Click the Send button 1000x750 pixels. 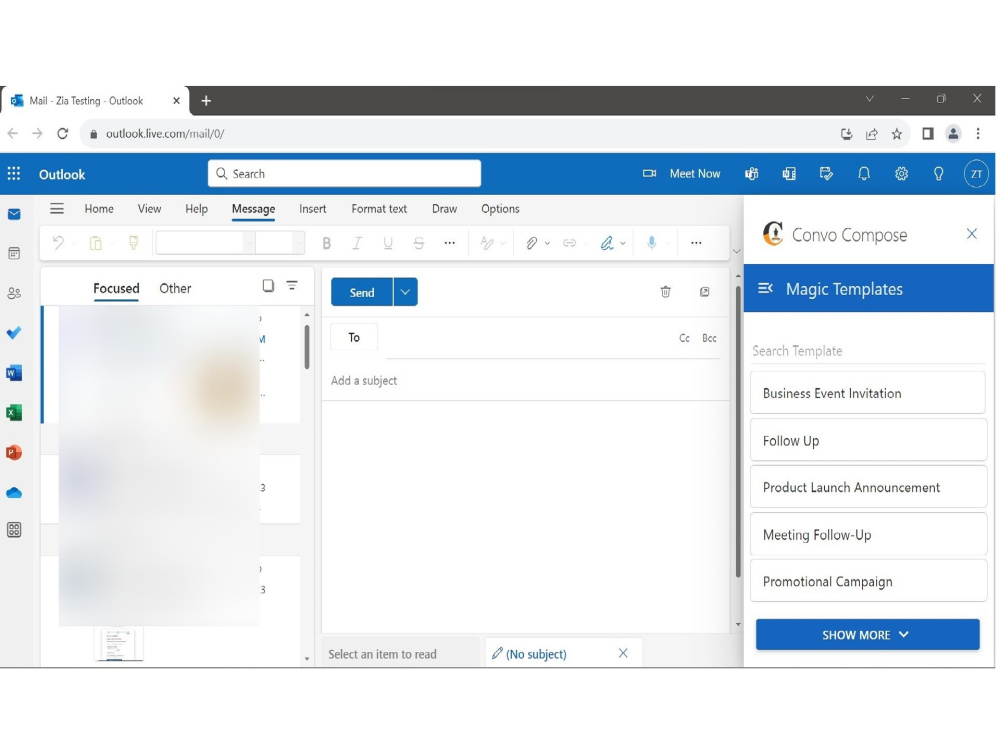click(x=362, y=292)
